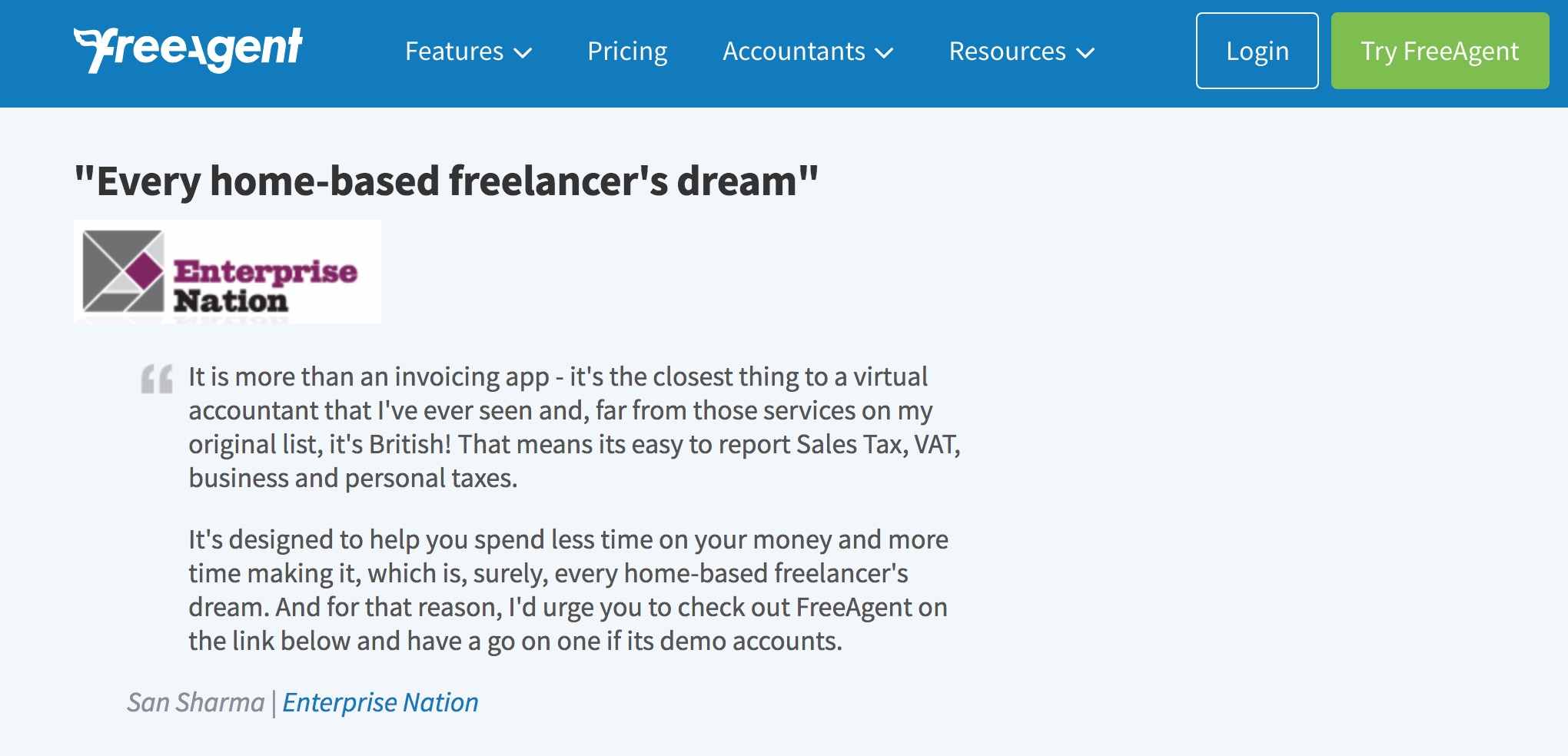The width and height of the screenshot is (1568, 756).
Task: Select the Accountants nav text
Action: coord(793,51)
